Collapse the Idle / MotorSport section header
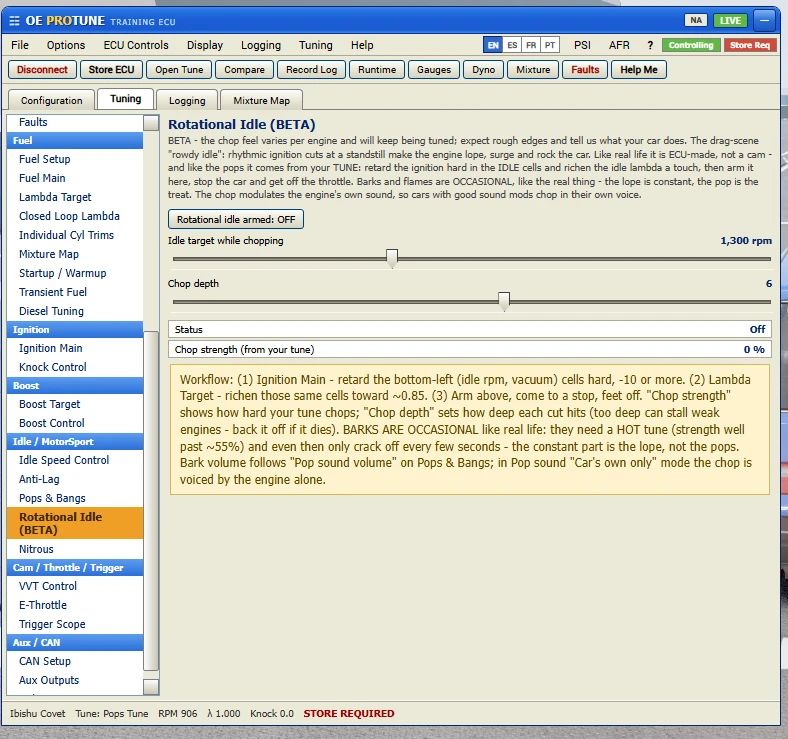 click(75, 441)
